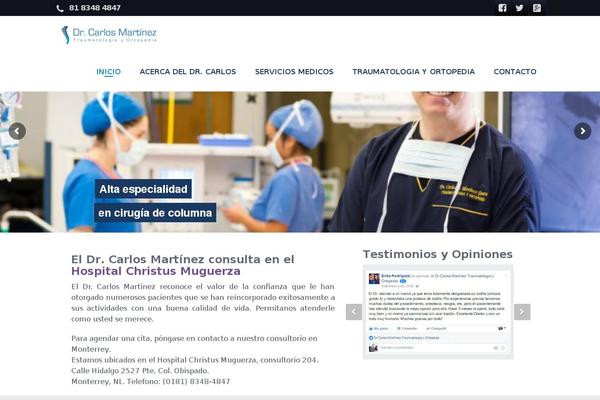Click the 'Alta especialidad' slide caption
The width and height of the screenshot is (600, 400).
[143, 189]
